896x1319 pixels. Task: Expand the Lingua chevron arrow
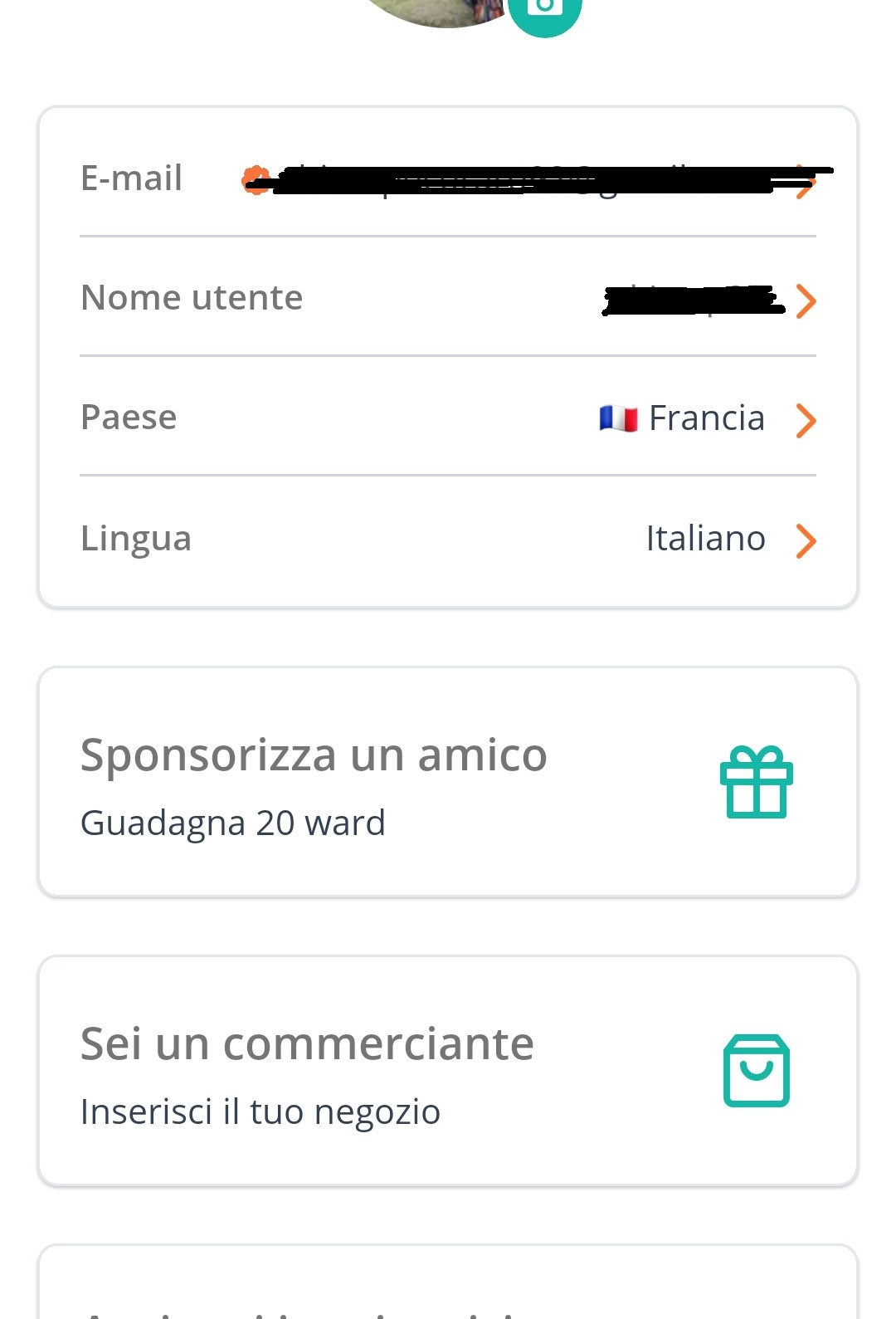(x=806, y=540)
